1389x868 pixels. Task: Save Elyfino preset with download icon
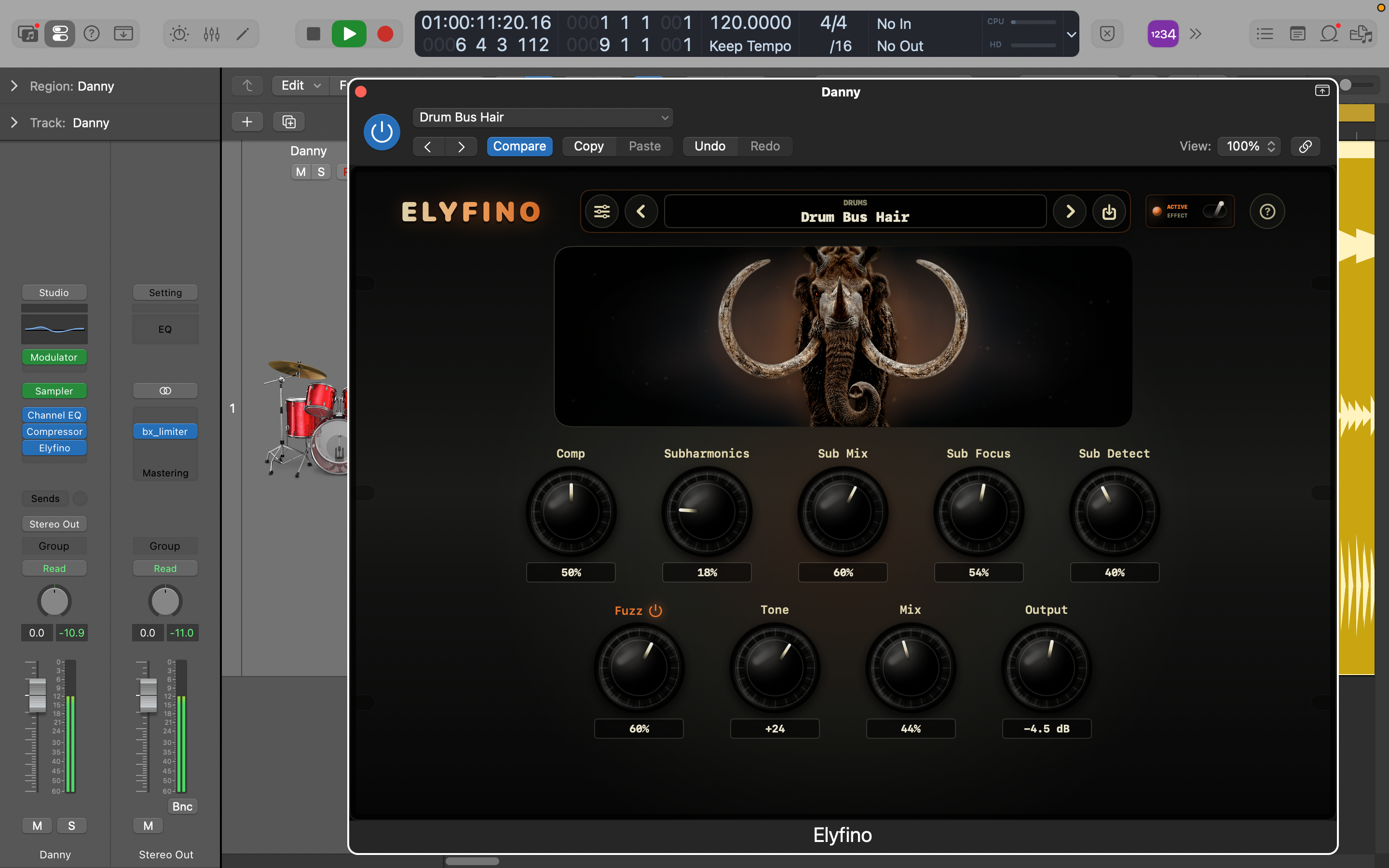click(x=1109, y=212)
